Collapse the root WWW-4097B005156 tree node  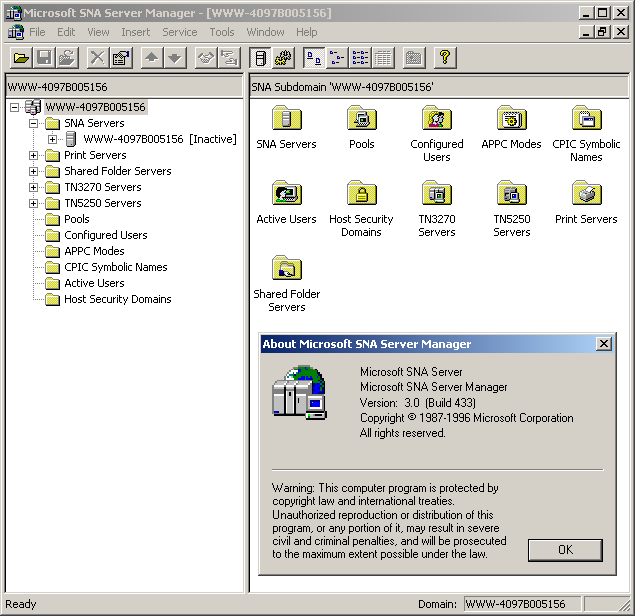coord(15,107)
